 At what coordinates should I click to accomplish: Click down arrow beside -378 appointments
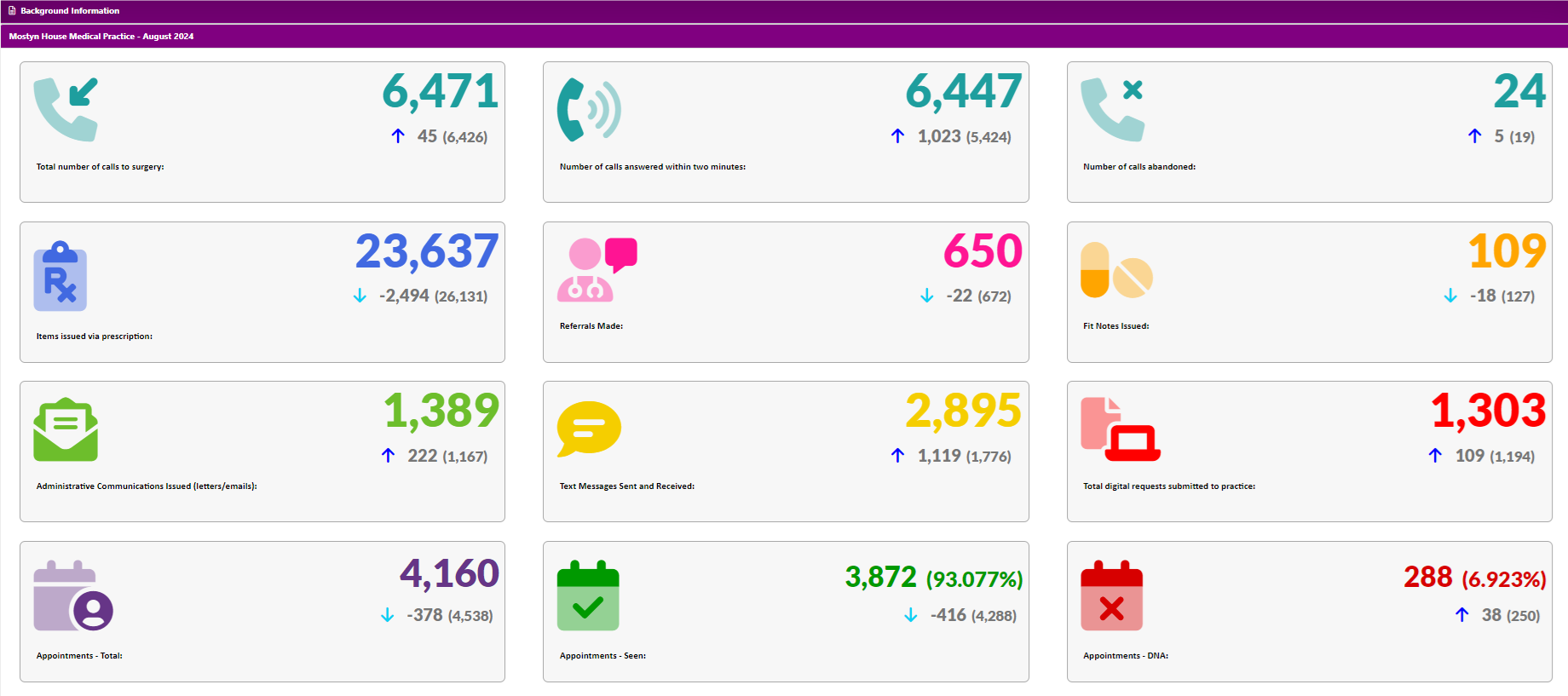[x=388, y=615]
